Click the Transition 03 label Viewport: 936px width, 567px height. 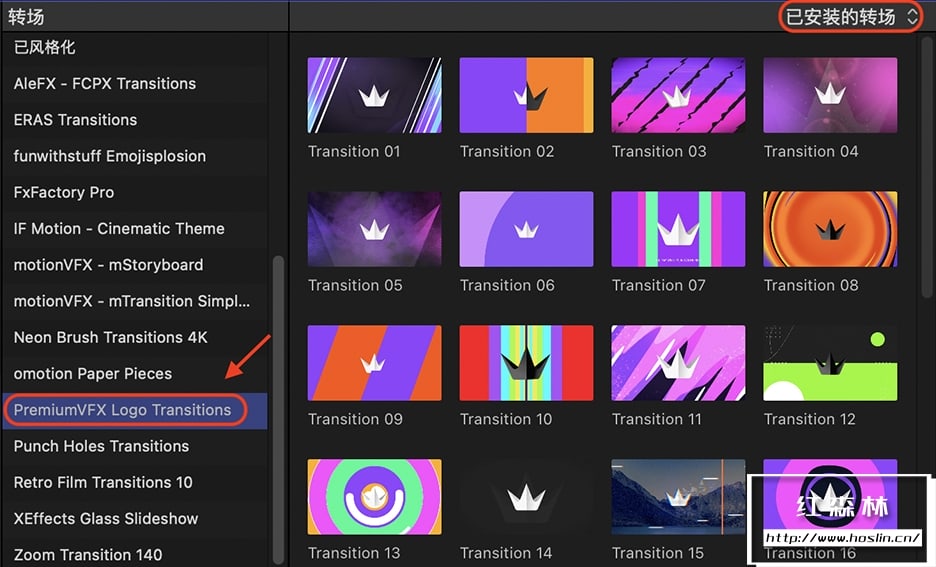tap(659, 152)
